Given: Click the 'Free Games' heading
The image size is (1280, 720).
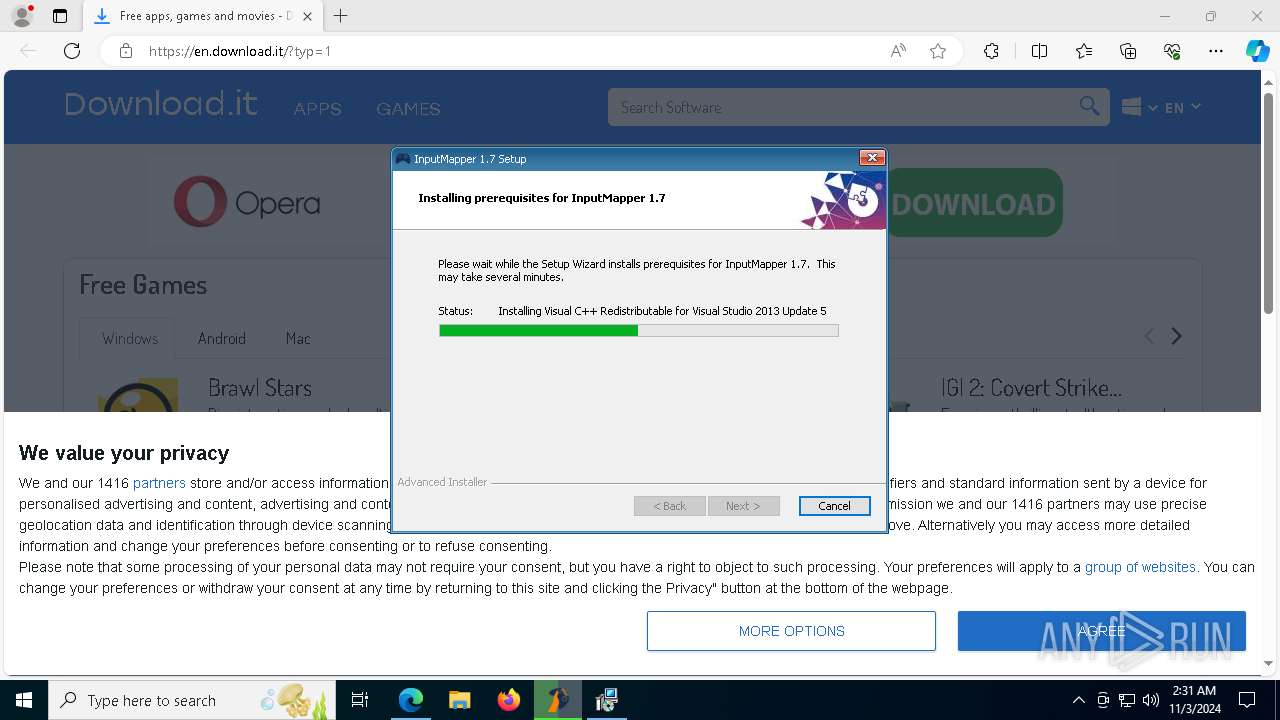Looking at the screenshot, I should click(143, 285).
